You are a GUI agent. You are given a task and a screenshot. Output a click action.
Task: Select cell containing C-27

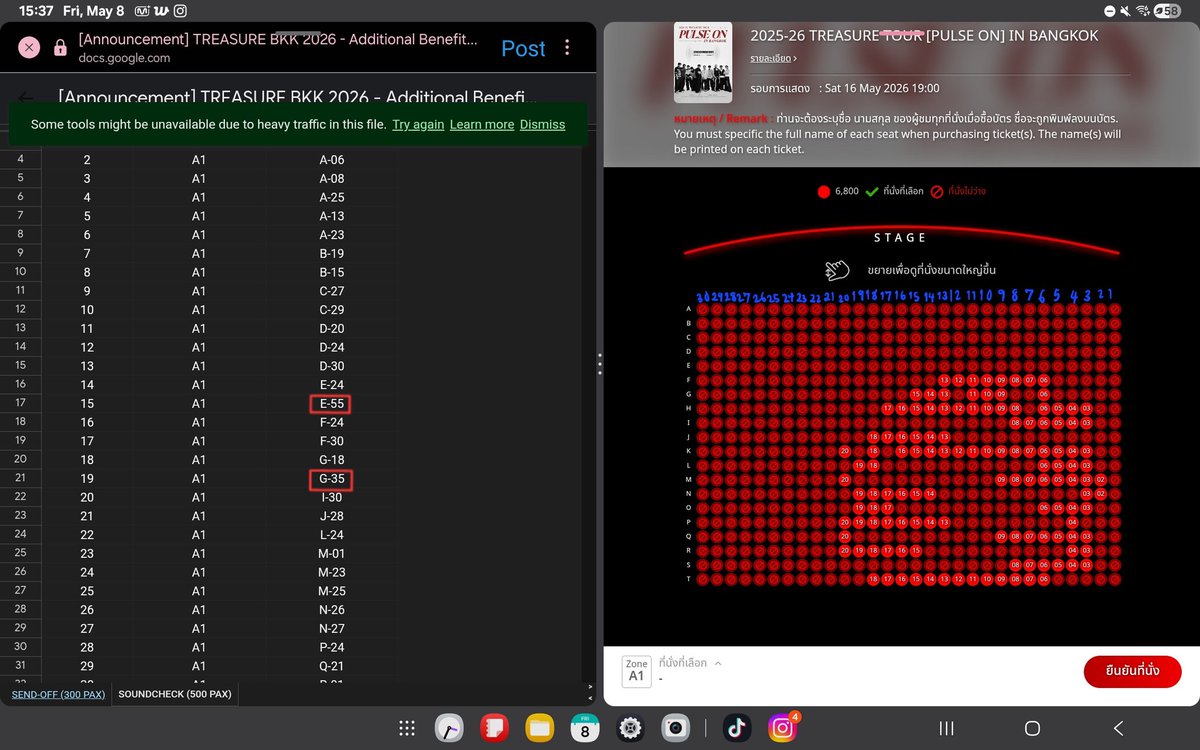coord(332,291)
